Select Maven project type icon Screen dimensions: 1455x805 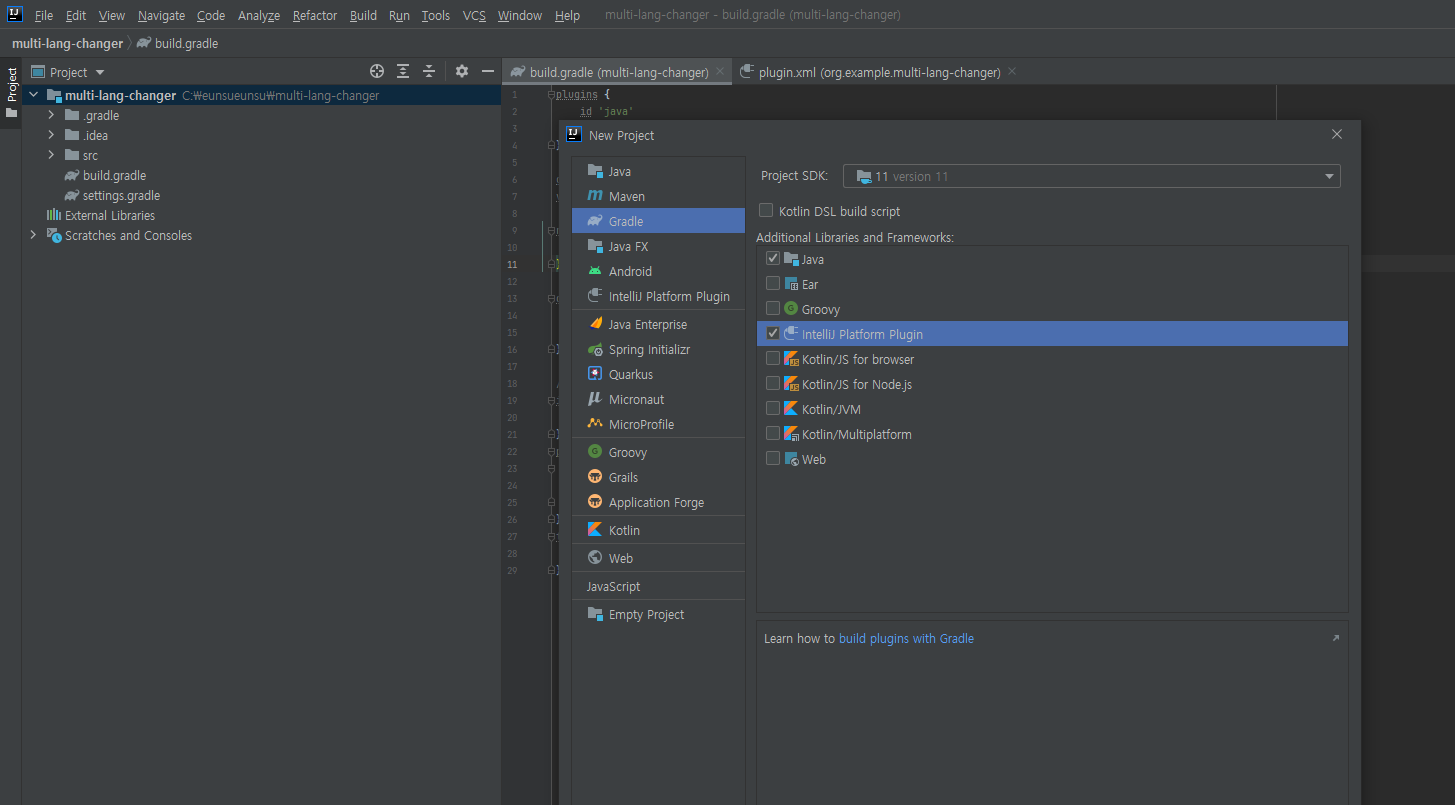pyautogui.click(x=595, y=196)
